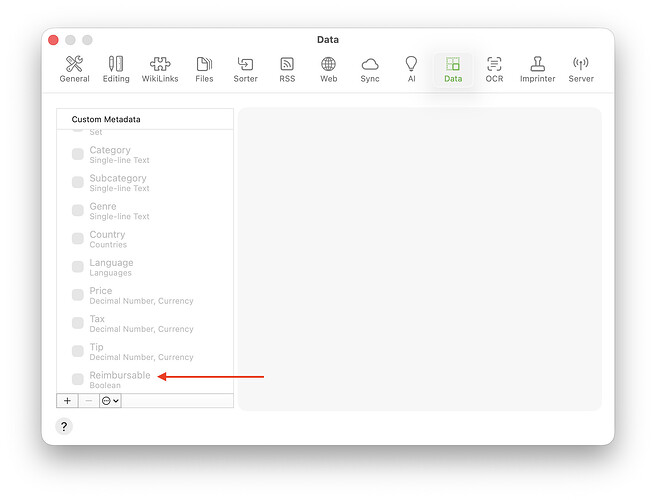Open the General preferences pane

(x=74, y=69)
